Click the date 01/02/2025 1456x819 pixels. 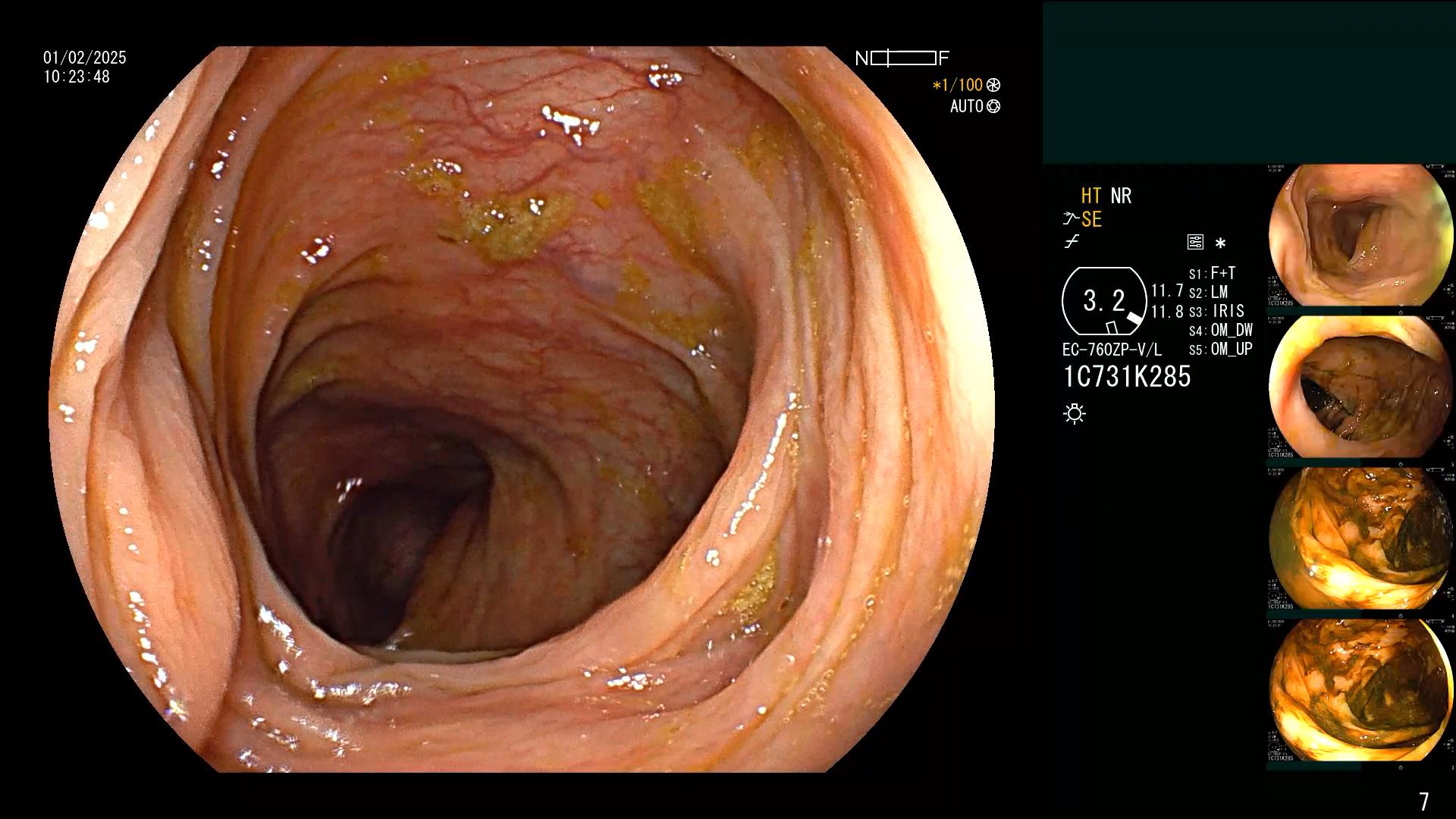85,58
